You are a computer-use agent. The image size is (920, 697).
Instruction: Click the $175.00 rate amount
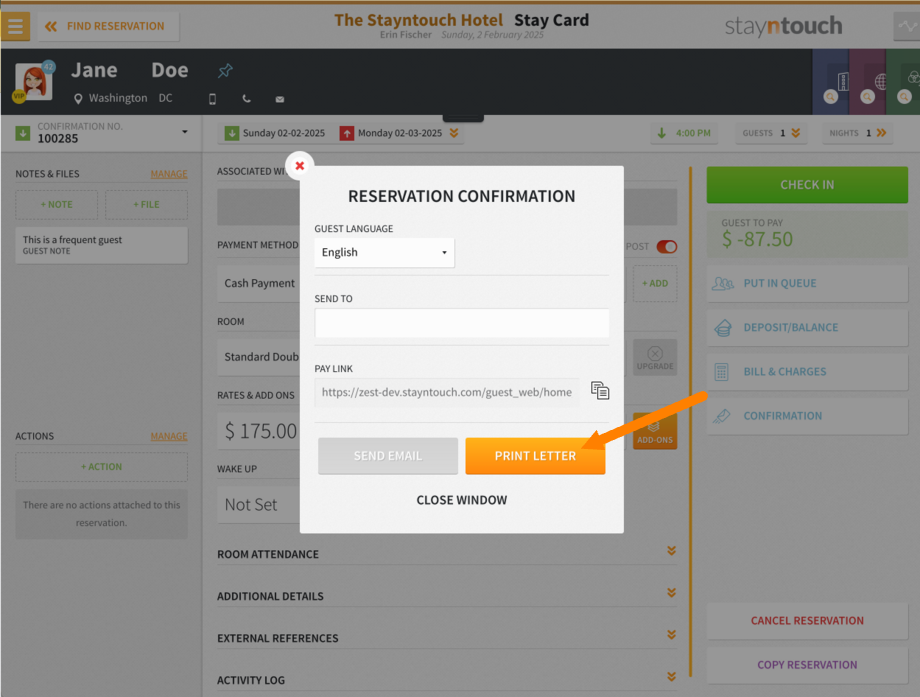(261, 431)
